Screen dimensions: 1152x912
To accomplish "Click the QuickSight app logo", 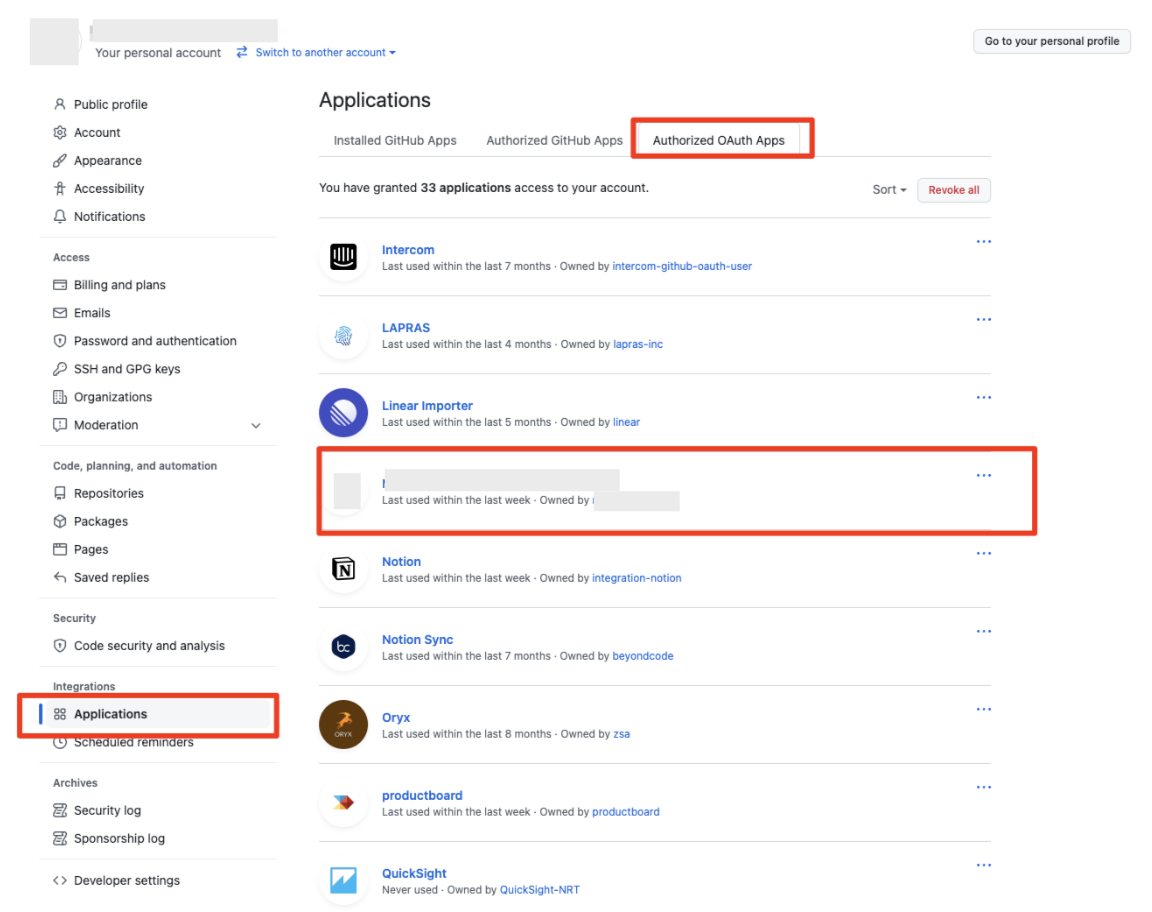I will pos(343,880).
